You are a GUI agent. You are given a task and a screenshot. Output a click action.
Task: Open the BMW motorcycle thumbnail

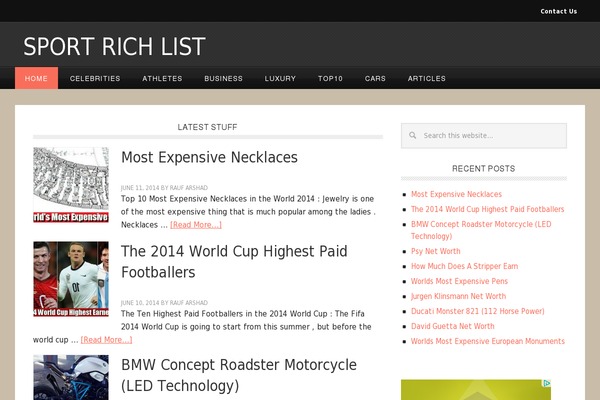click(x=71, y=377)
